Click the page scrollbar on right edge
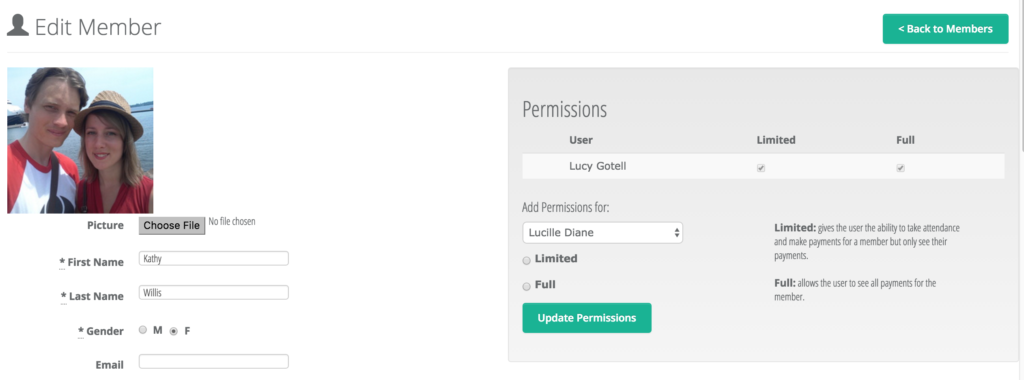The height and width of the screenshot is (380, 1024). coord(1021,190)
